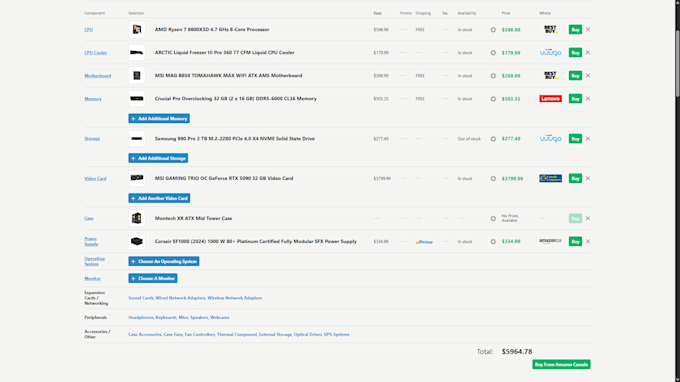Open the Memory component link

point(93,99)
